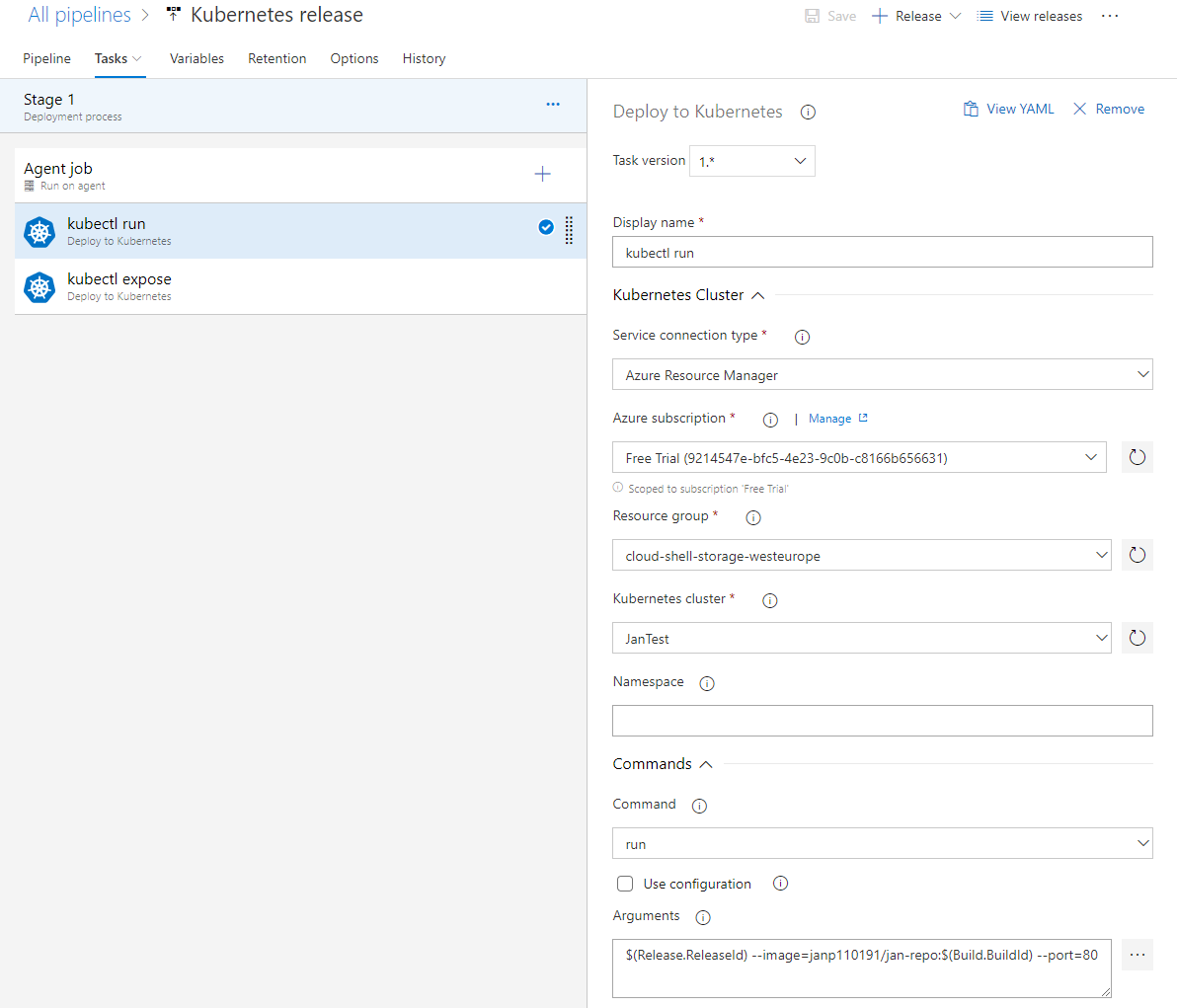
Task: Click the Scoped to subscription info icon
Action: coord(618,487)
